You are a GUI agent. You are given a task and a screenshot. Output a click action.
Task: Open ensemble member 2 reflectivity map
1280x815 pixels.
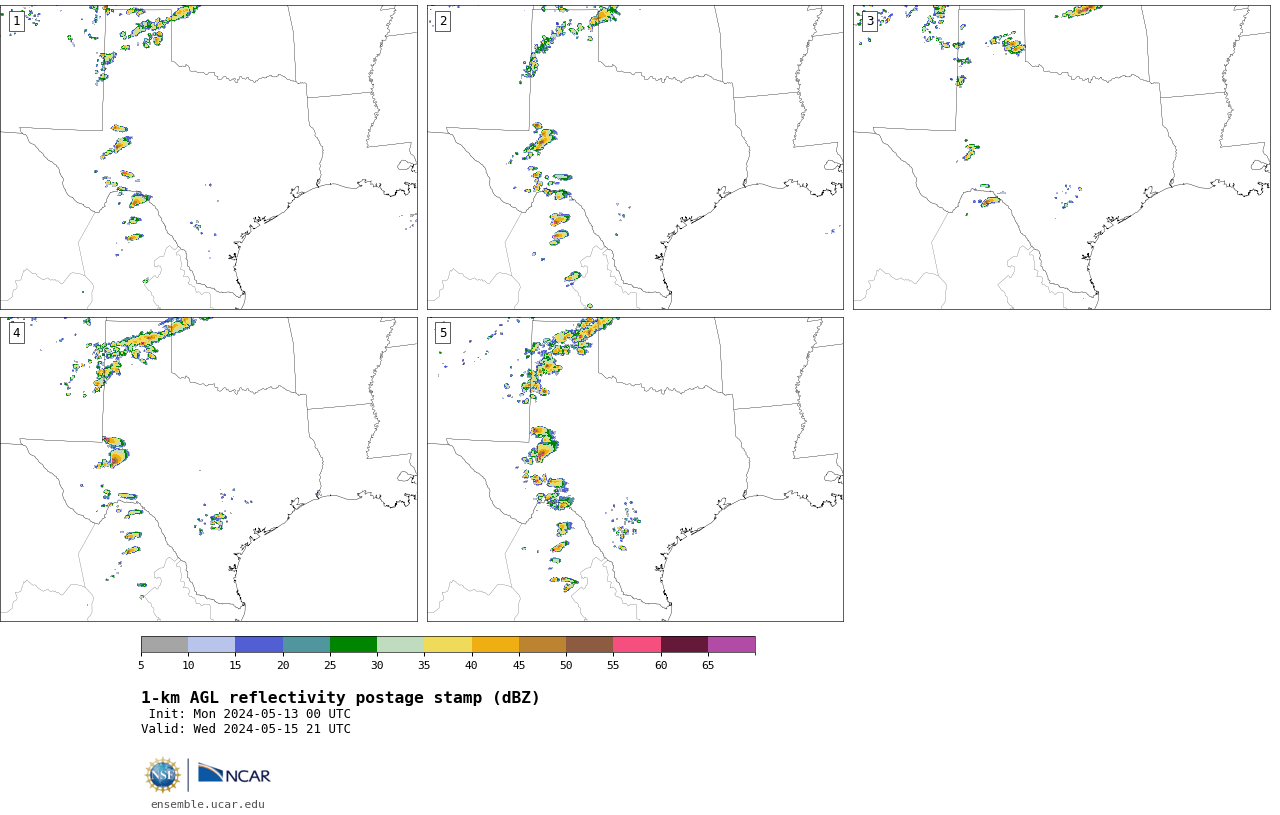[x=635, y=157]
